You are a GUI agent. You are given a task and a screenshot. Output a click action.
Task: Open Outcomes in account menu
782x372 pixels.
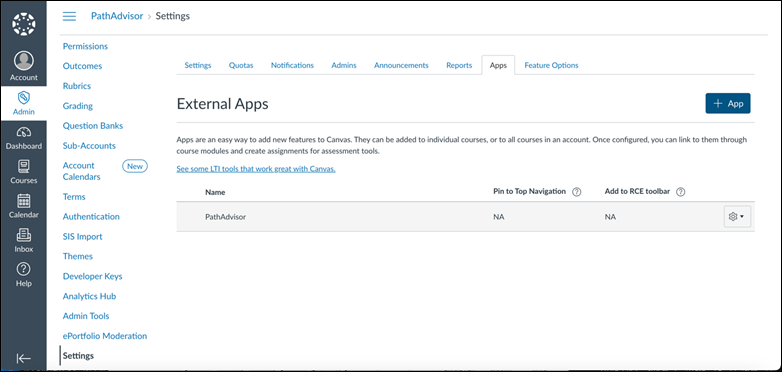click(82, 66)
